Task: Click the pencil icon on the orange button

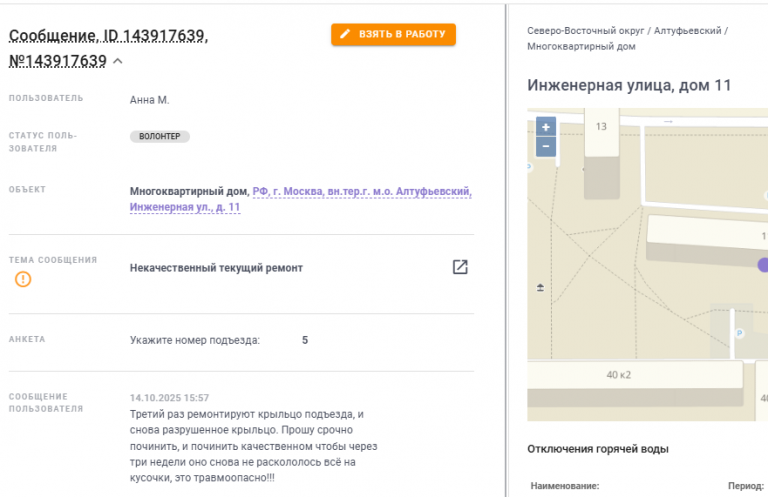Action: point(345,34)
